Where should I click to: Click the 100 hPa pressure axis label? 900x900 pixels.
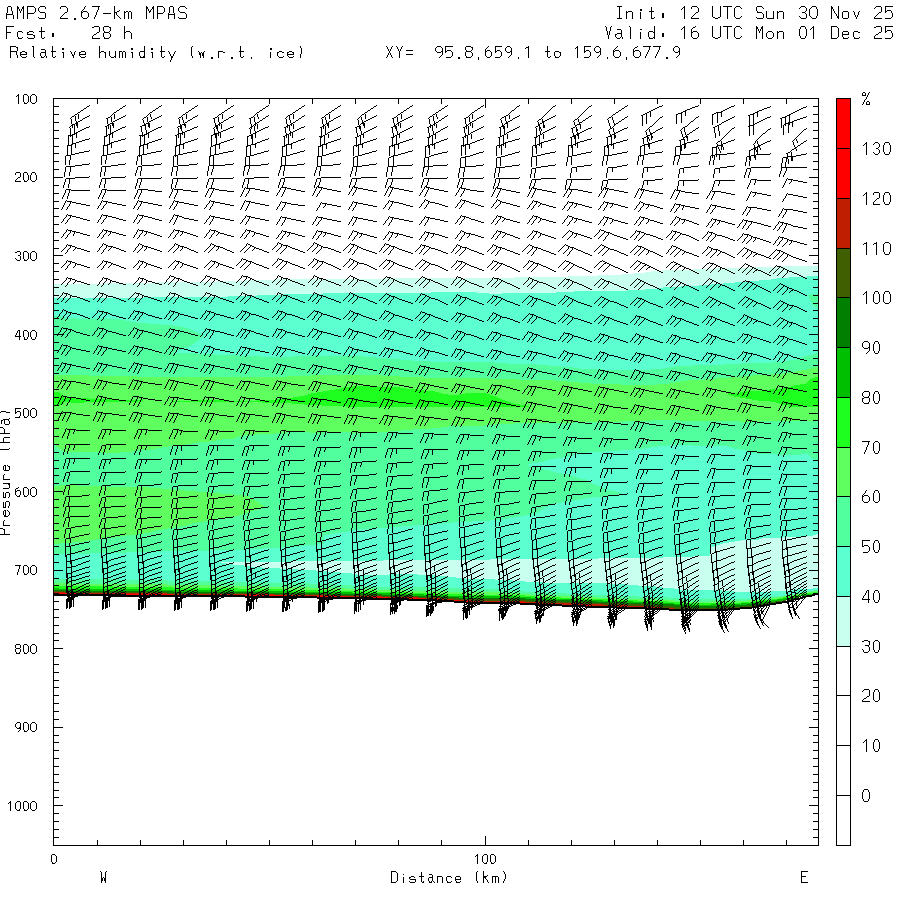tap(25, 99)
